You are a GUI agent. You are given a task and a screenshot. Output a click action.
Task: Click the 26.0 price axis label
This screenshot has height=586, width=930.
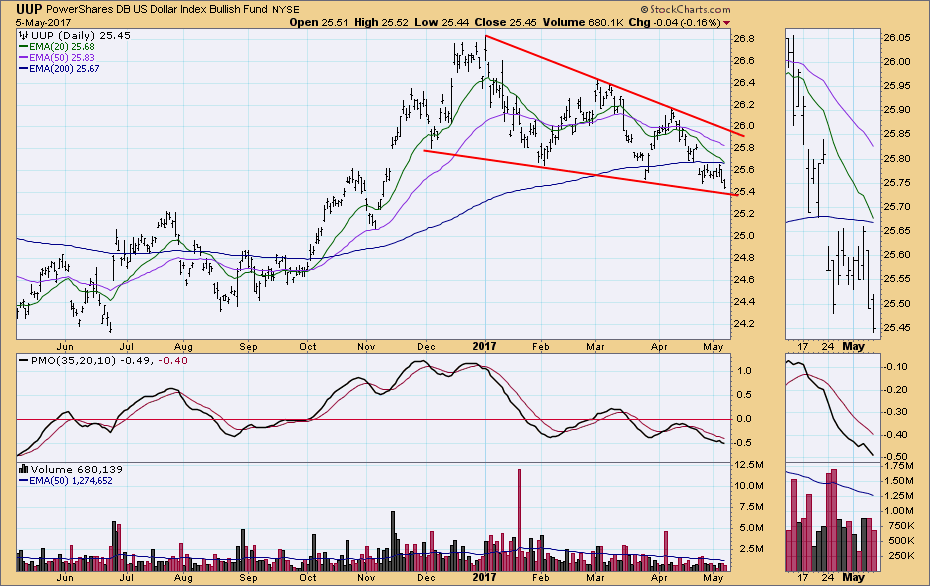(x=744, y=126)
